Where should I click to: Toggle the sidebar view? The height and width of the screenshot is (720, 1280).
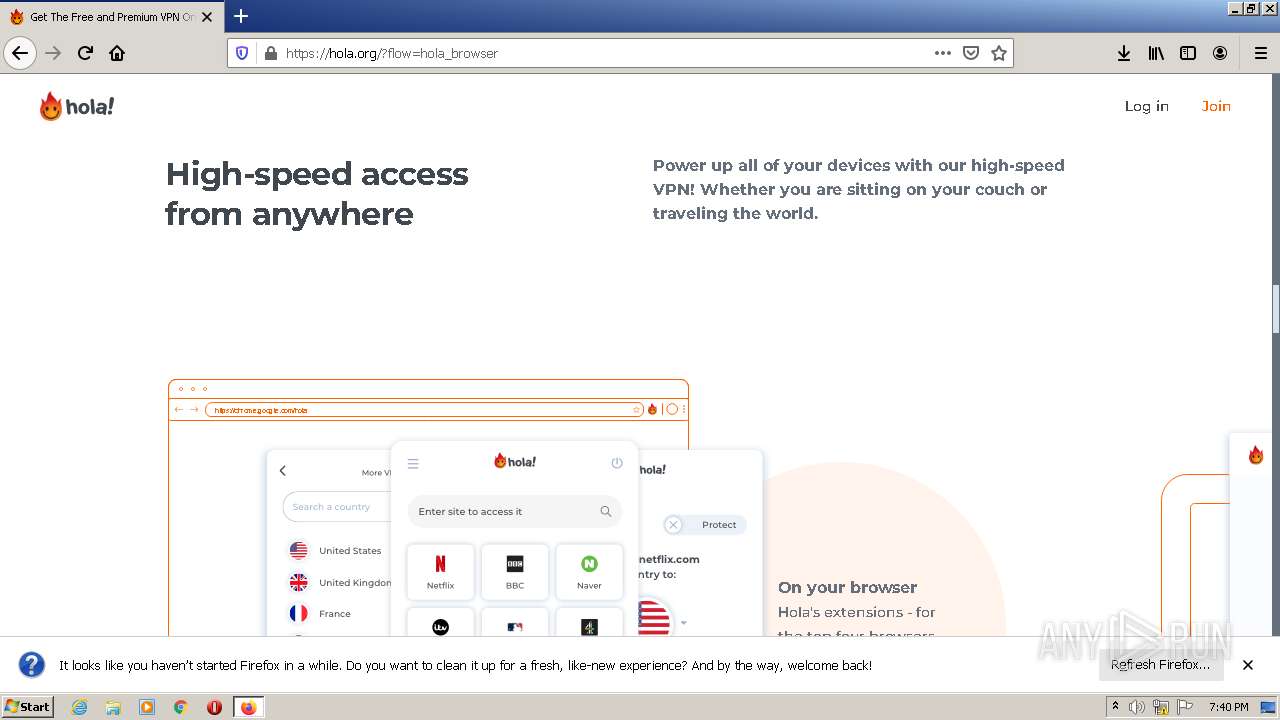coord(1188,53)
